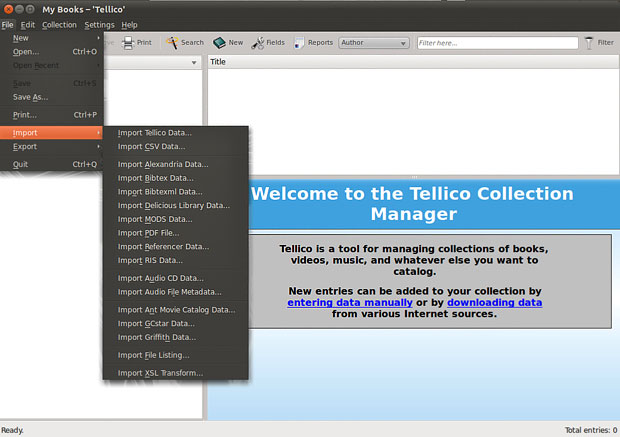Select Import Alexandria Data...
This screenshot has height=437, width=620.
(x=176, y=165)
